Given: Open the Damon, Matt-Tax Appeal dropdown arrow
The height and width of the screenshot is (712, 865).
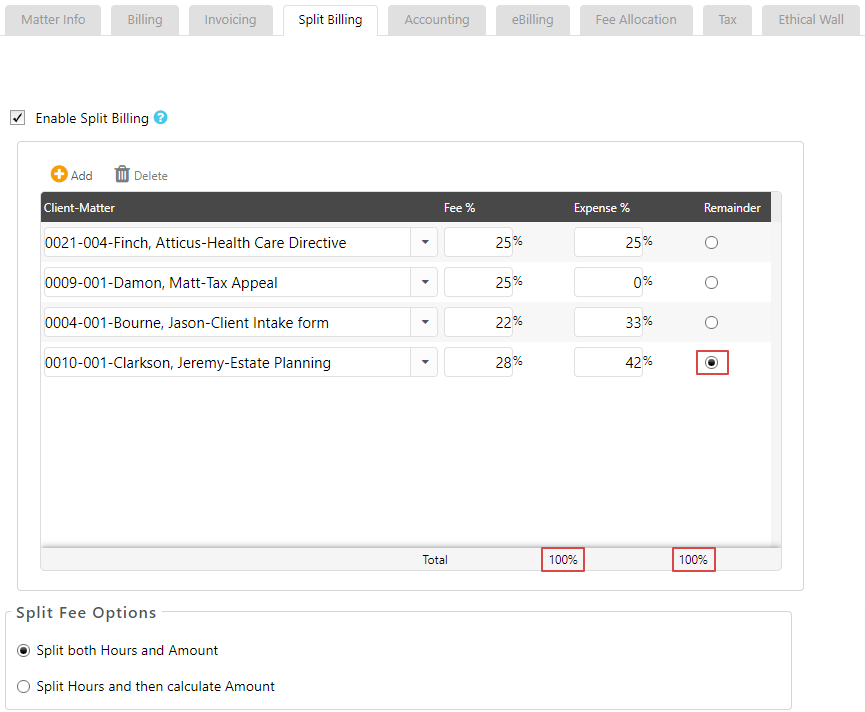Looking at the screenshot, I should coord(424,283).
